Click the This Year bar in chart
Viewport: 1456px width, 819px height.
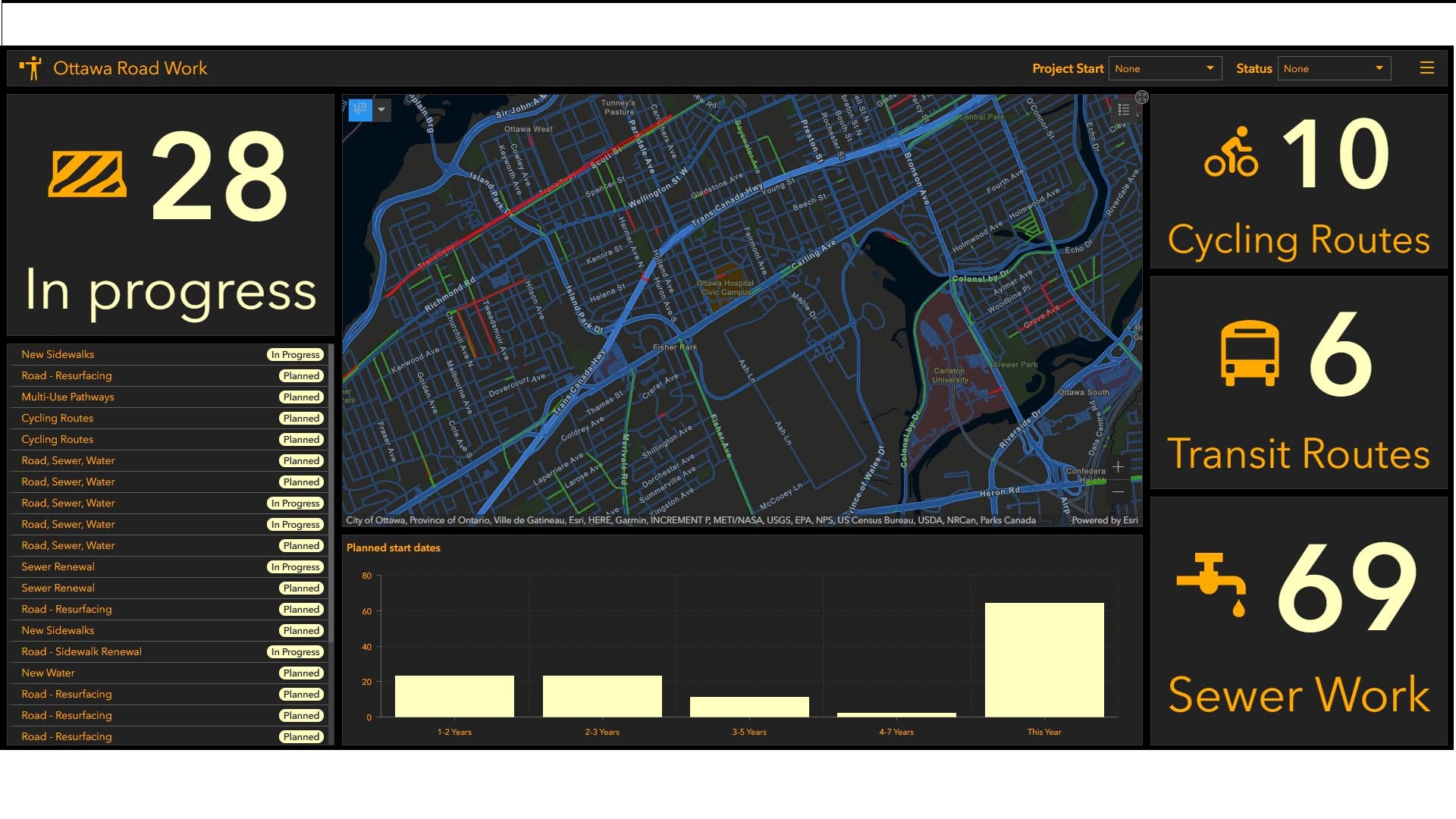(x=1043, y=660)
